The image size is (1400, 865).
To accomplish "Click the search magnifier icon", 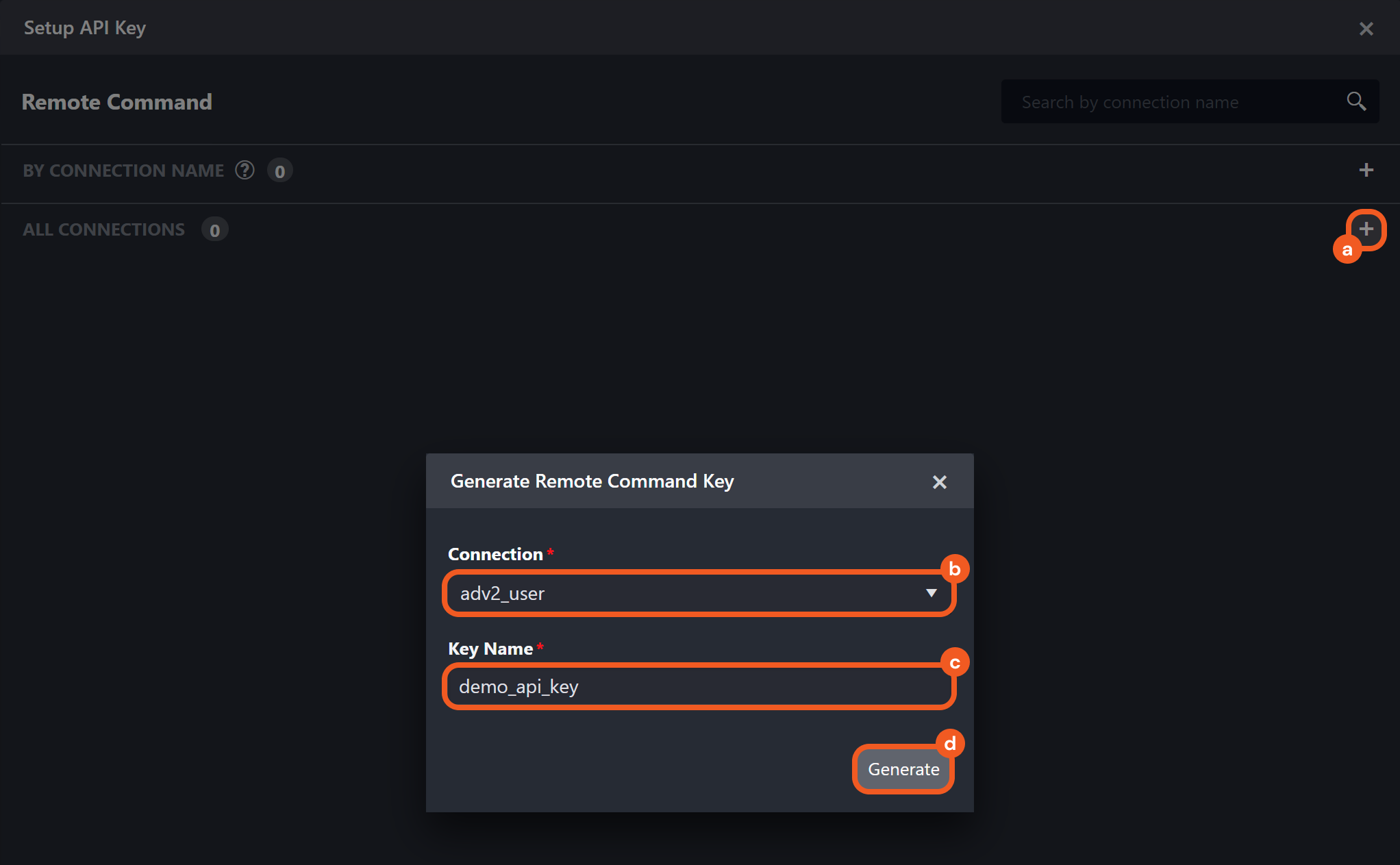I will point(1355,101).
